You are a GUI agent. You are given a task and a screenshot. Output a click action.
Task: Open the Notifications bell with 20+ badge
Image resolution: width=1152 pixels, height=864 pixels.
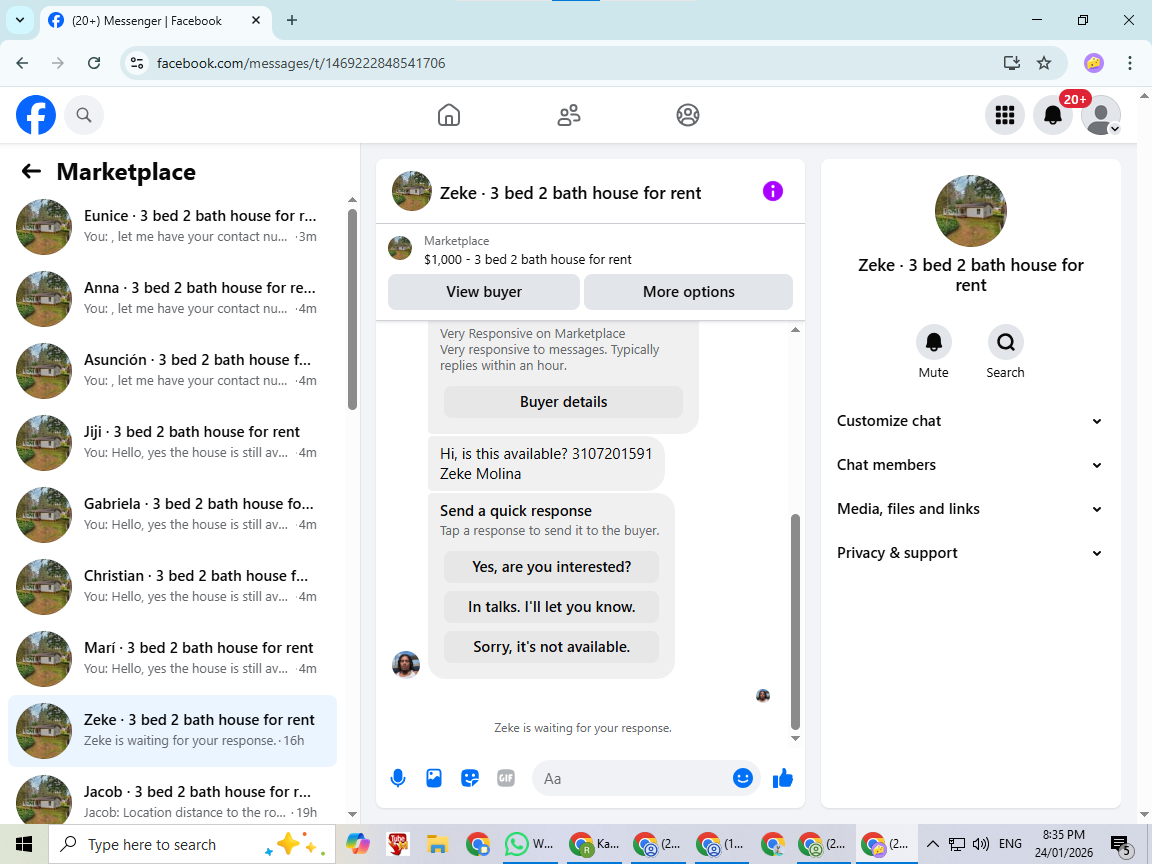(1053, 115)
